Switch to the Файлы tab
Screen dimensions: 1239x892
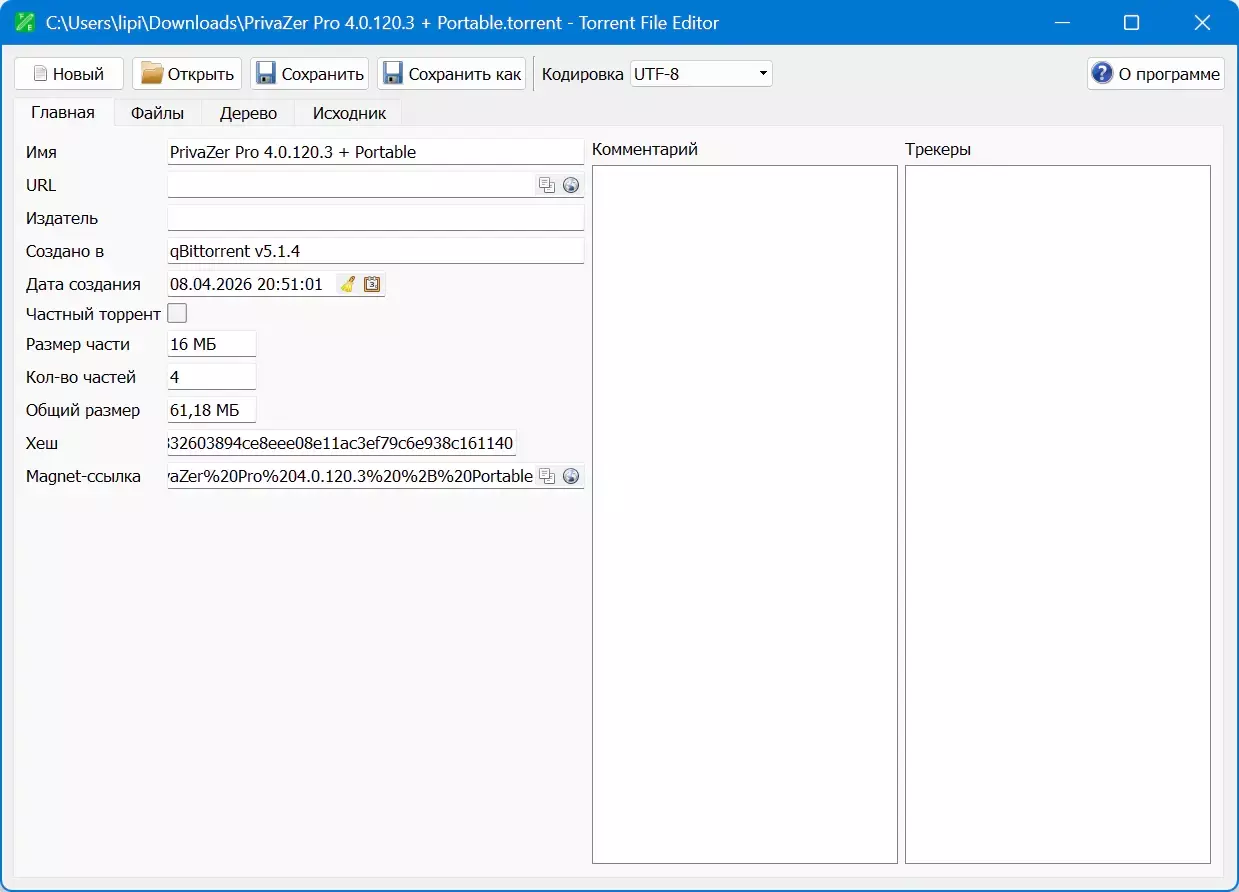[x=157, y=113]
